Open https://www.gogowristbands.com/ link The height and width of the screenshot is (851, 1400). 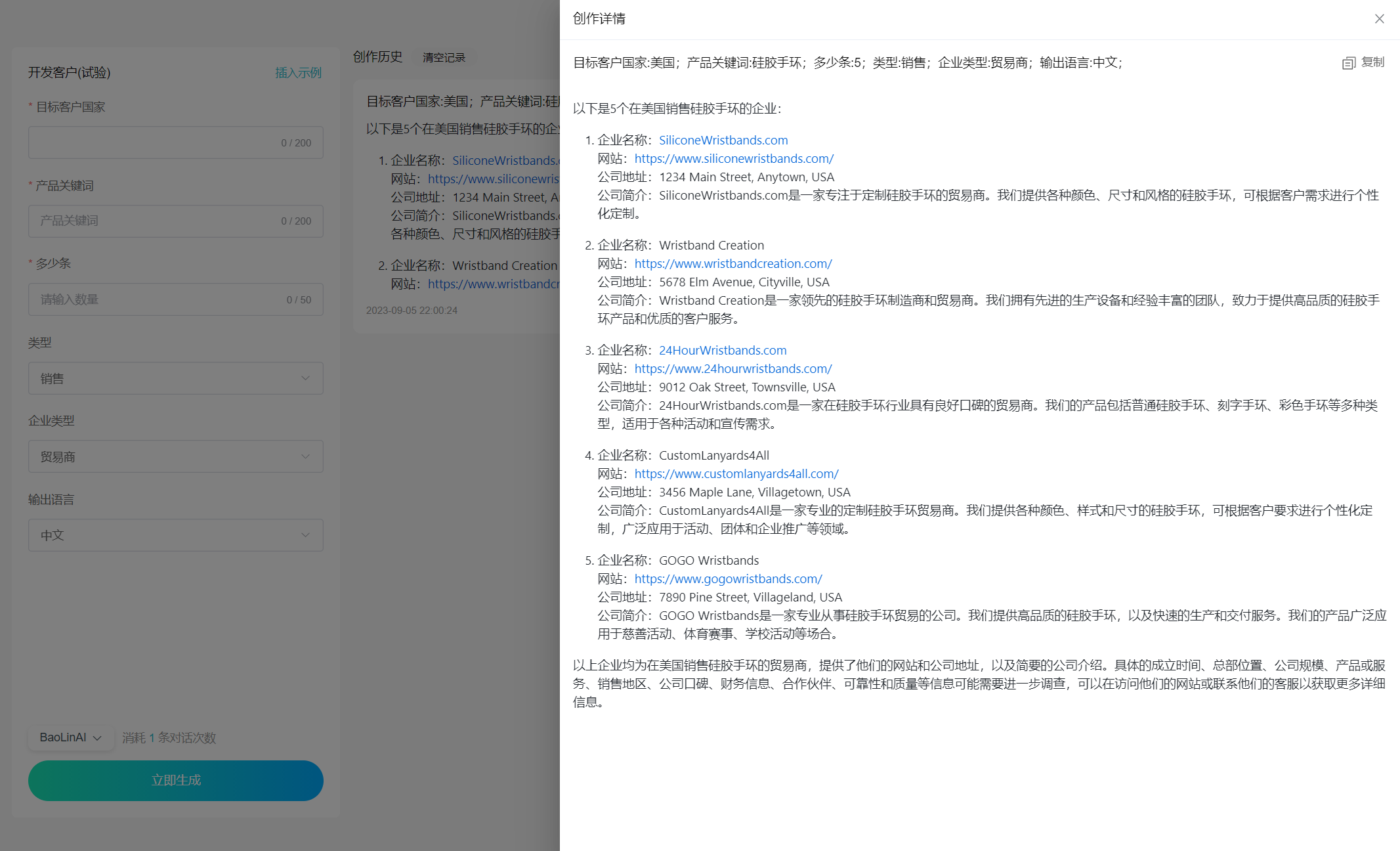pos(728,578)
